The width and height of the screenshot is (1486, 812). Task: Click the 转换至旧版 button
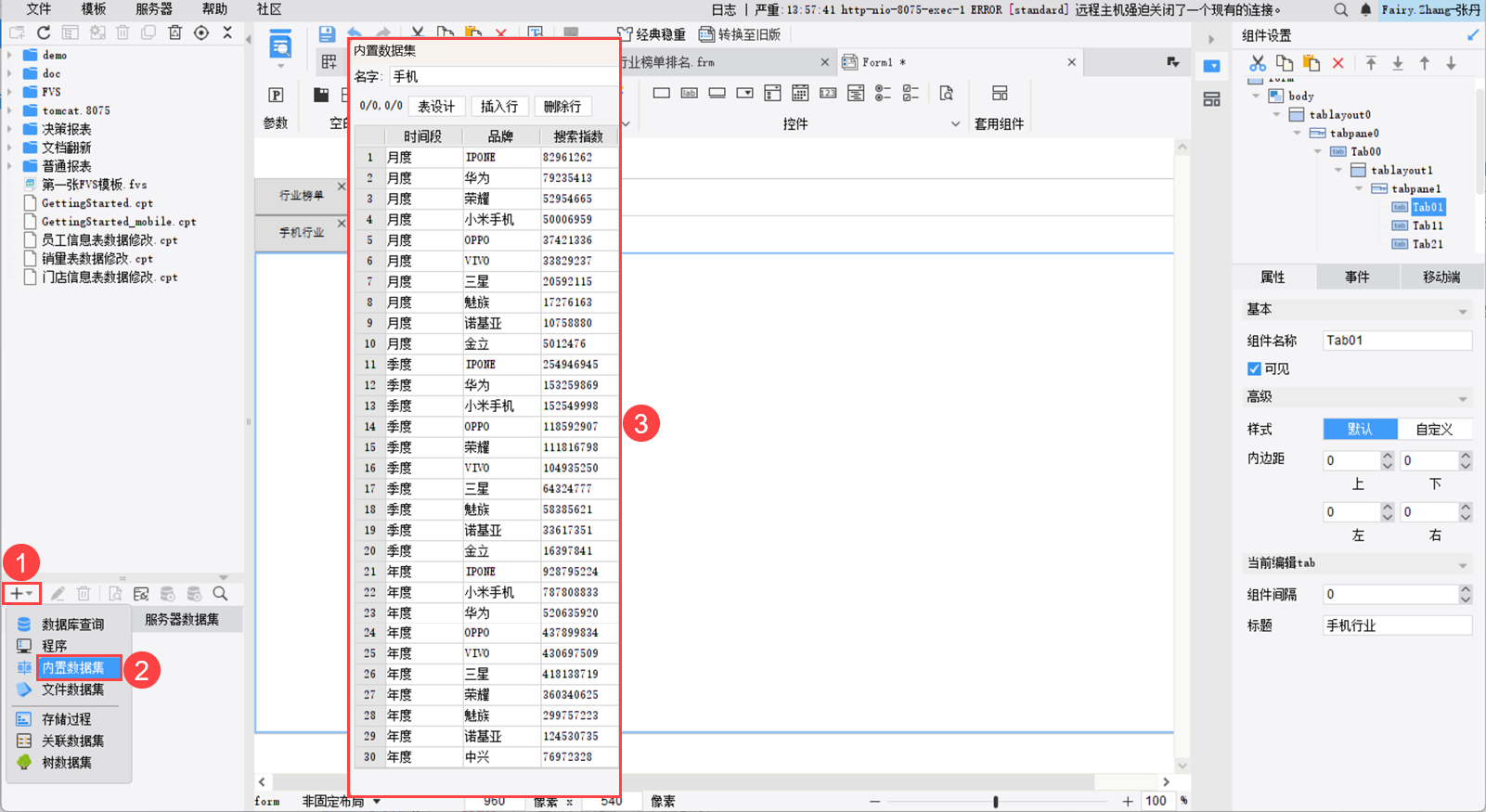coord(740,34)
